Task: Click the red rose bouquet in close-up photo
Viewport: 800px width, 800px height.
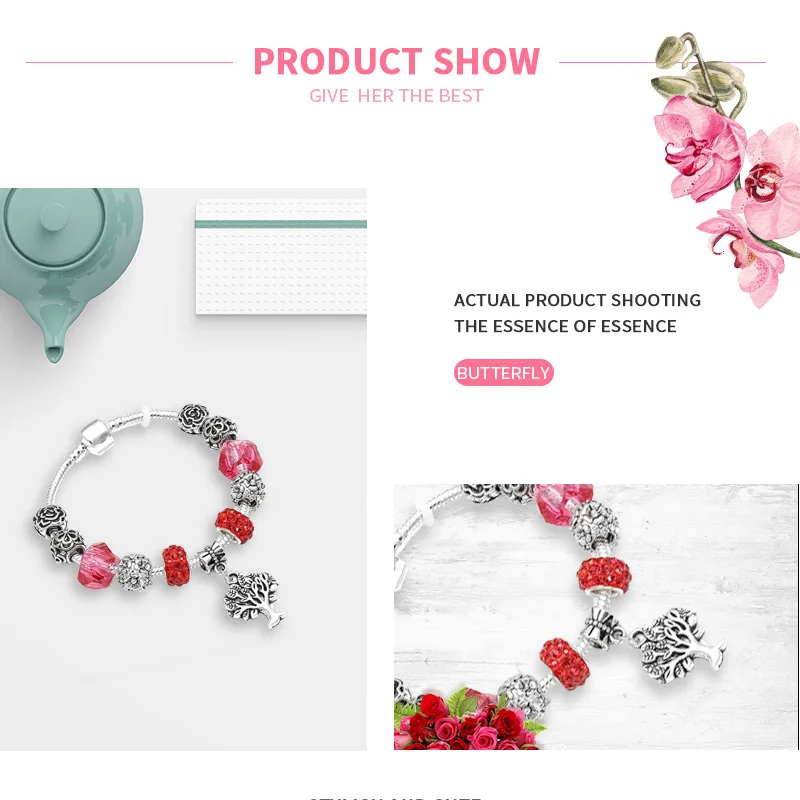Action: 467,721
